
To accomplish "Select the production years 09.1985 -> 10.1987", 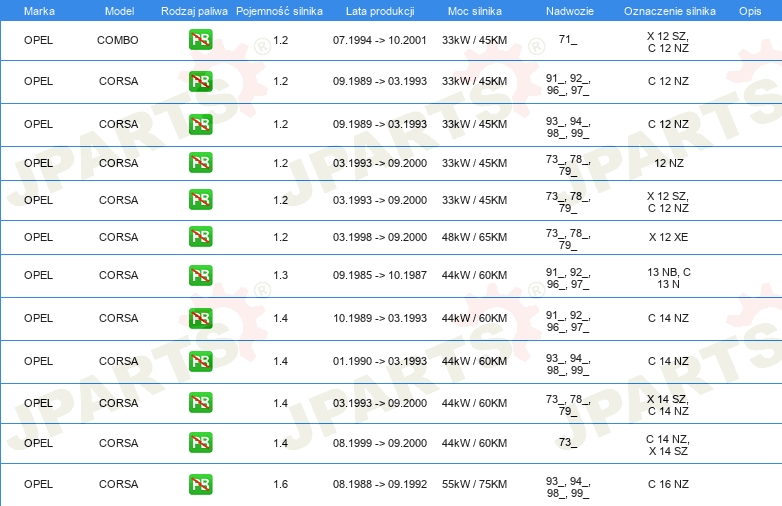I will pyautogui.click(x=380, y=275).
